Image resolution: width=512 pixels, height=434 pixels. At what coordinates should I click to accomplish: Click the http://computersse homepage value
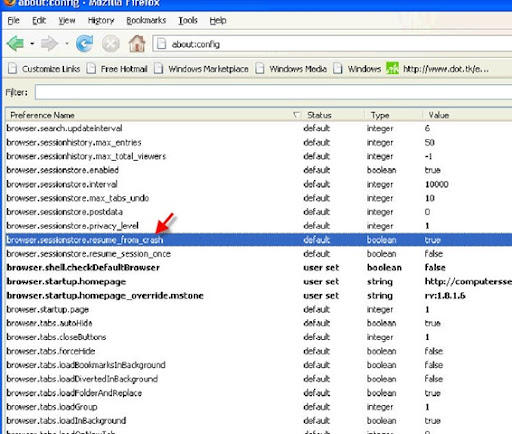pos(468,282)
